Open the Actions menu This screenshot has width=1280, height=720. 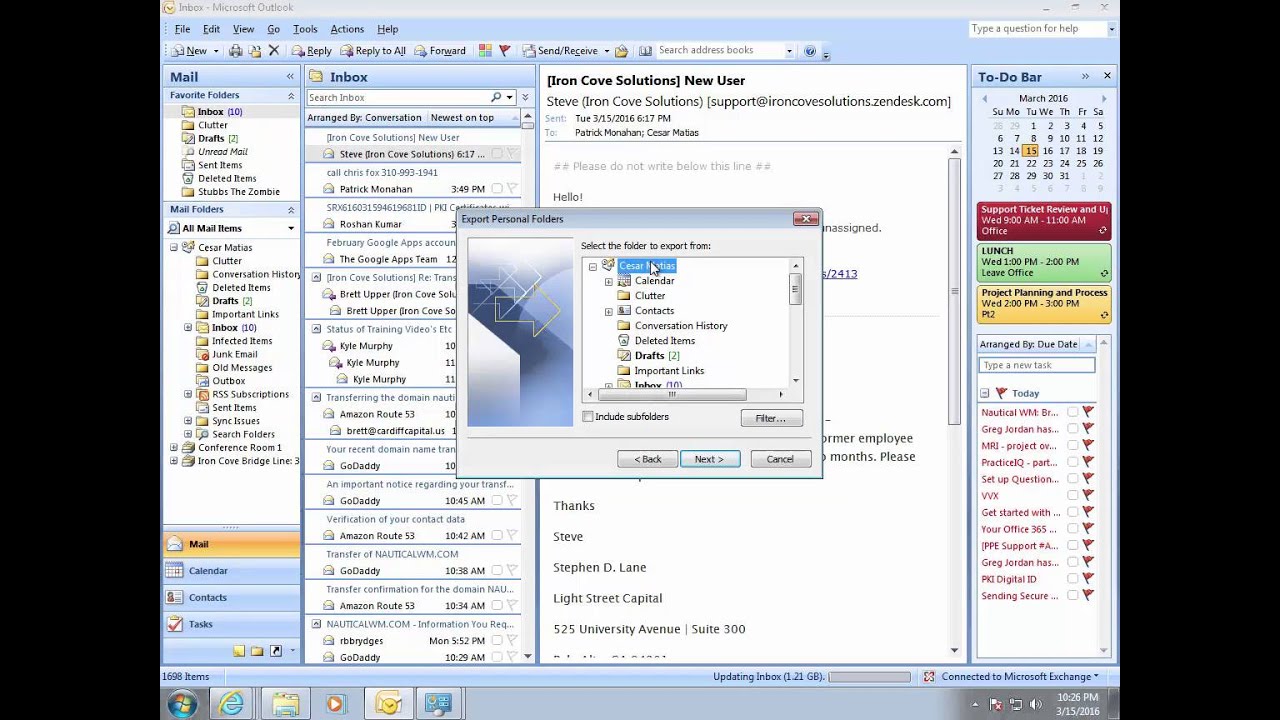click(347, 29)
